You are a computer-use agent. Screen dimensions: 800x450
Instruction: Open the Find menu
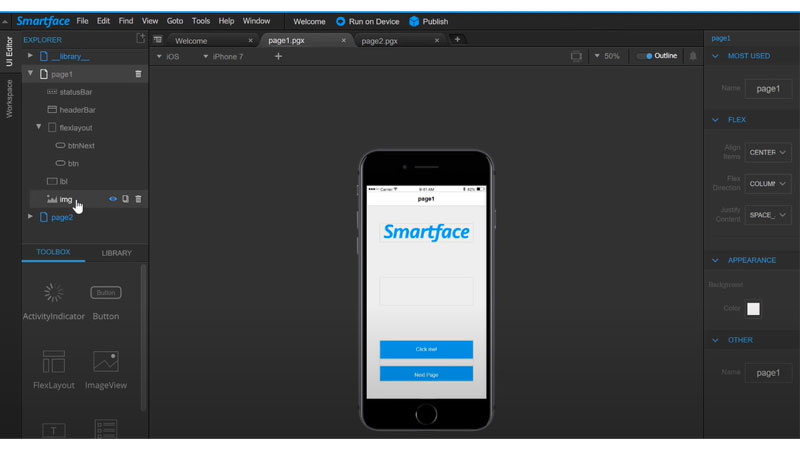pos(126,21)
